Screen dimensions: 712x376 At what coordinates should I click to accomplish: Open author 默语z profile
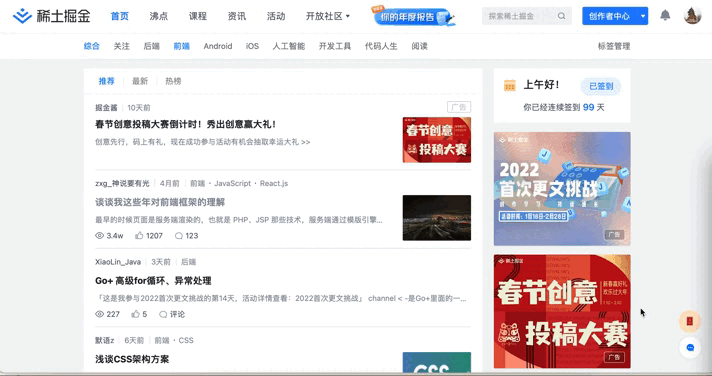[104, 340]
